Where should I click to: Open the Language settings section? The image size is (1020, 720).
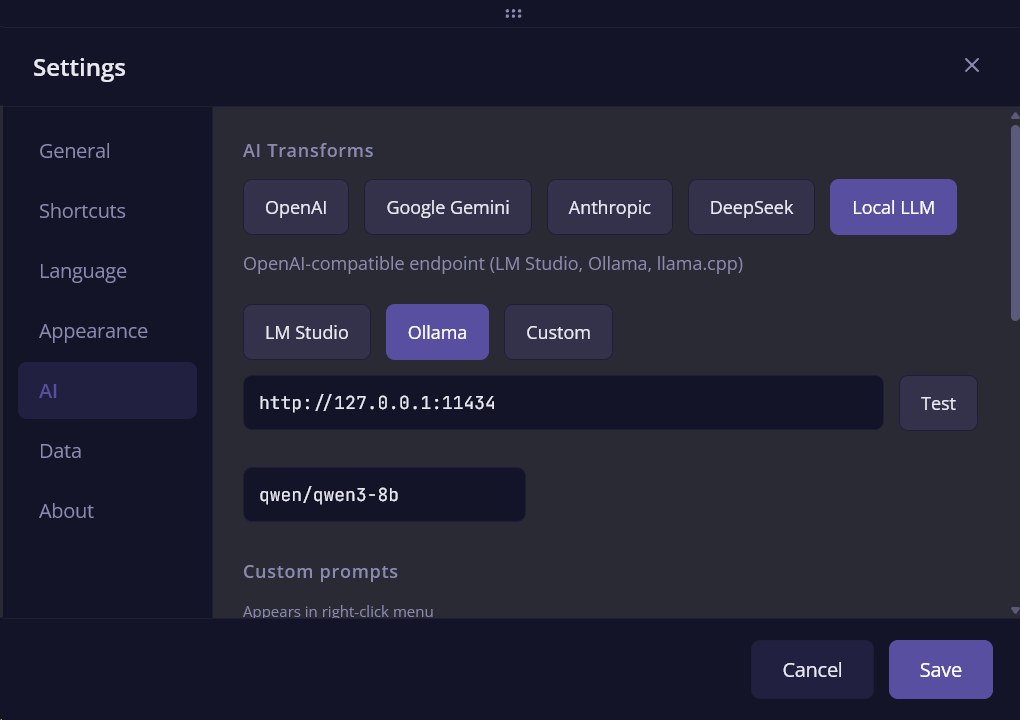coord(83,271)
